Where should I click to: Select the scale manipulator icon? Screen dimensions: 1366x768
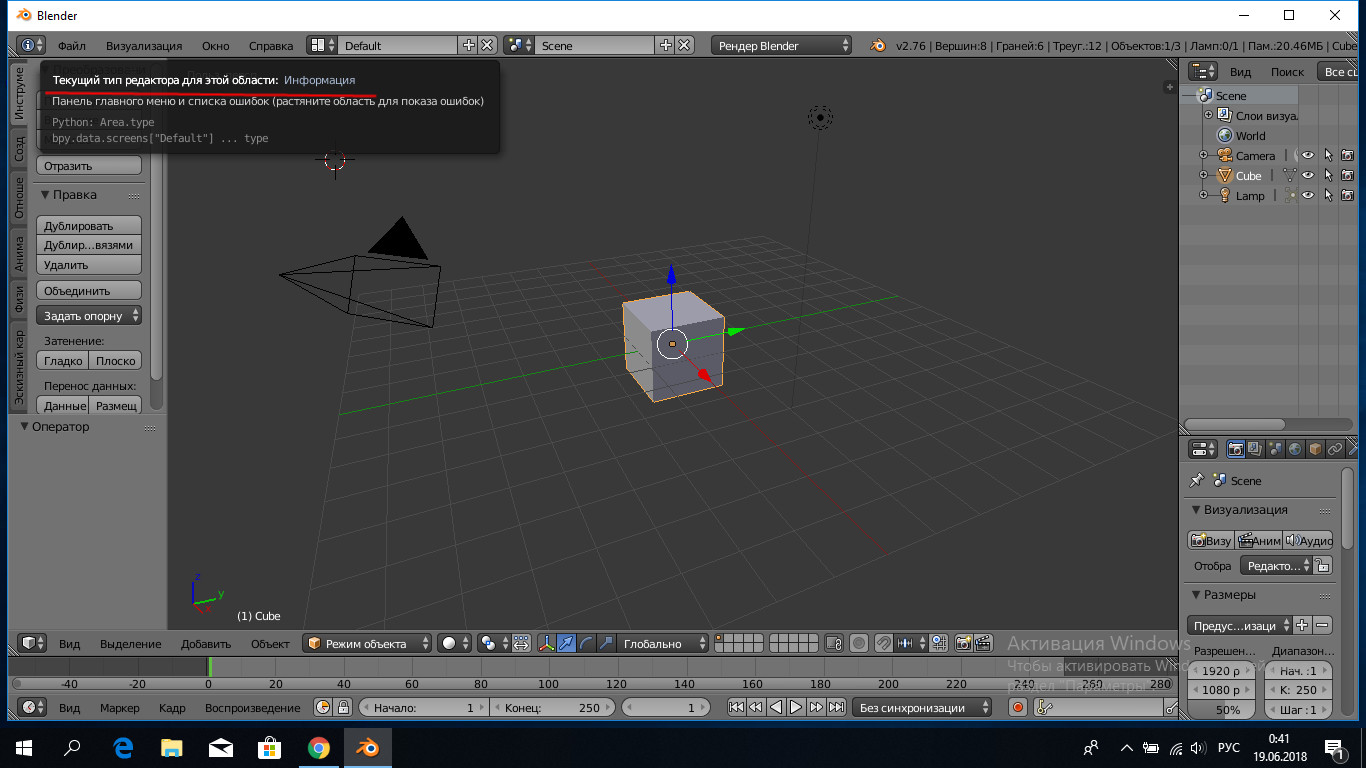tap(606, 643)
